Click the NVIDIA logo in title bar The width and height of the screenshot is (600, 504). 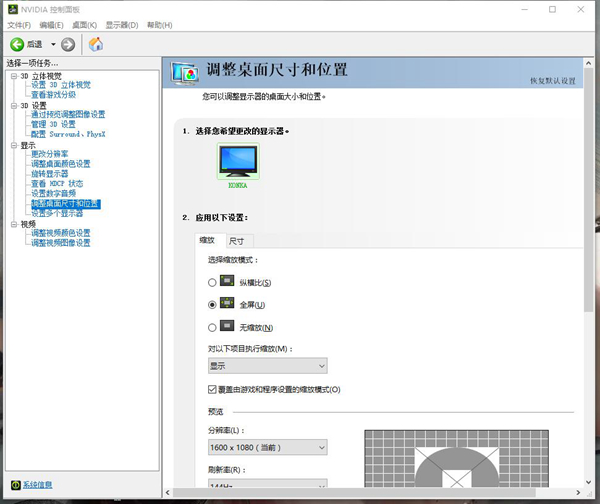(x=13, y=9)
